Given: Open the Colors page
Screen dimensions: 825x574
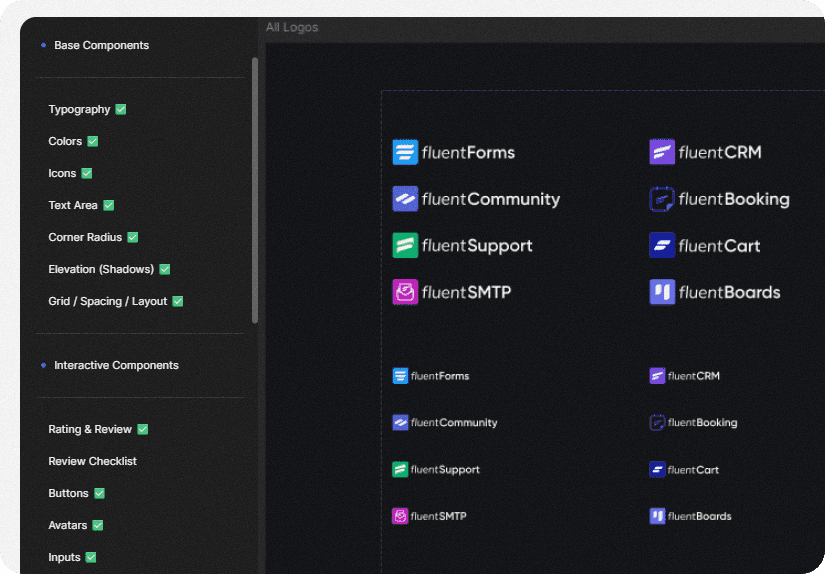Looking at the screenshot, I should pos(65,142).
